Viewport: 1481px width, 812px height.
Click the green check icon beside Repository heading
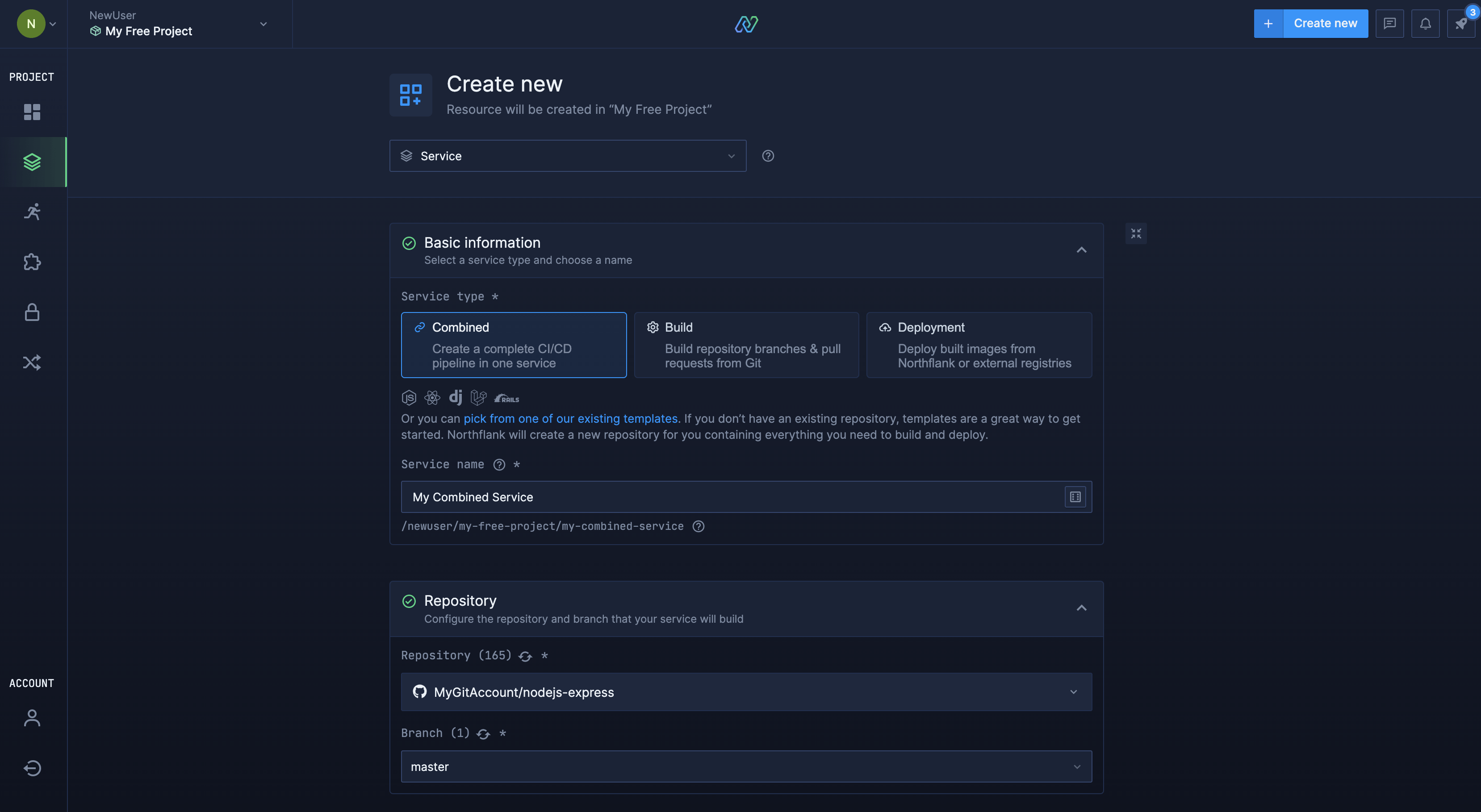(409, 601)
